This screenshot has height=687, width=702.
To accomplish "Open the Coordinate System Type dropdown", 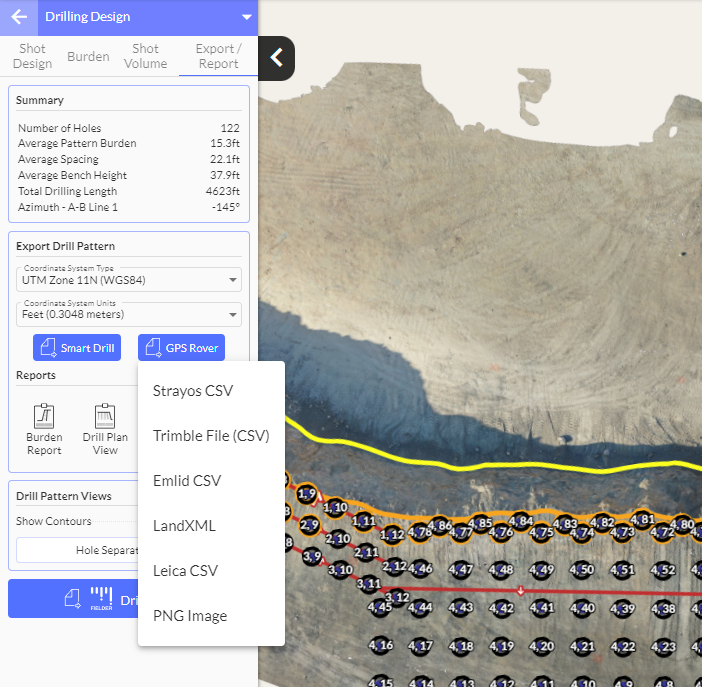I will [129, 279].
